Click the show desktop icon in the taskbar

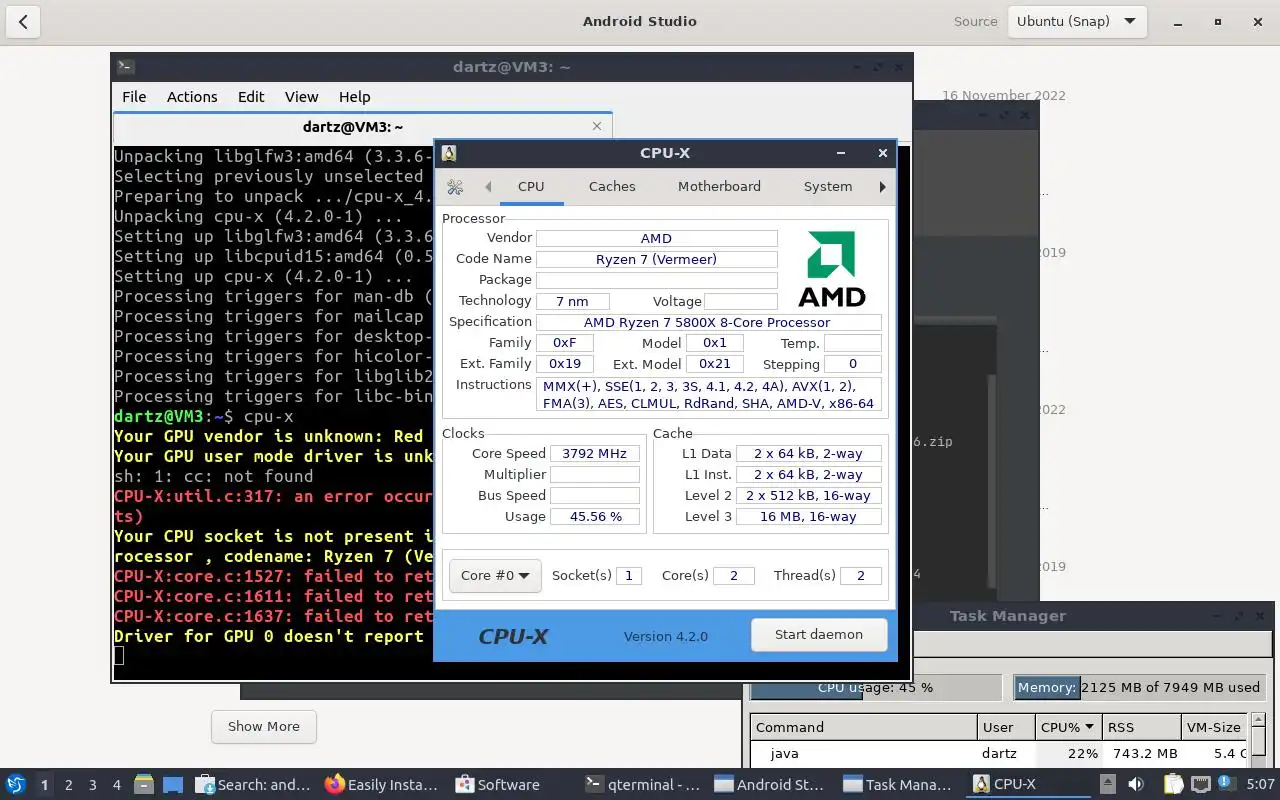[x=172, y=785]
